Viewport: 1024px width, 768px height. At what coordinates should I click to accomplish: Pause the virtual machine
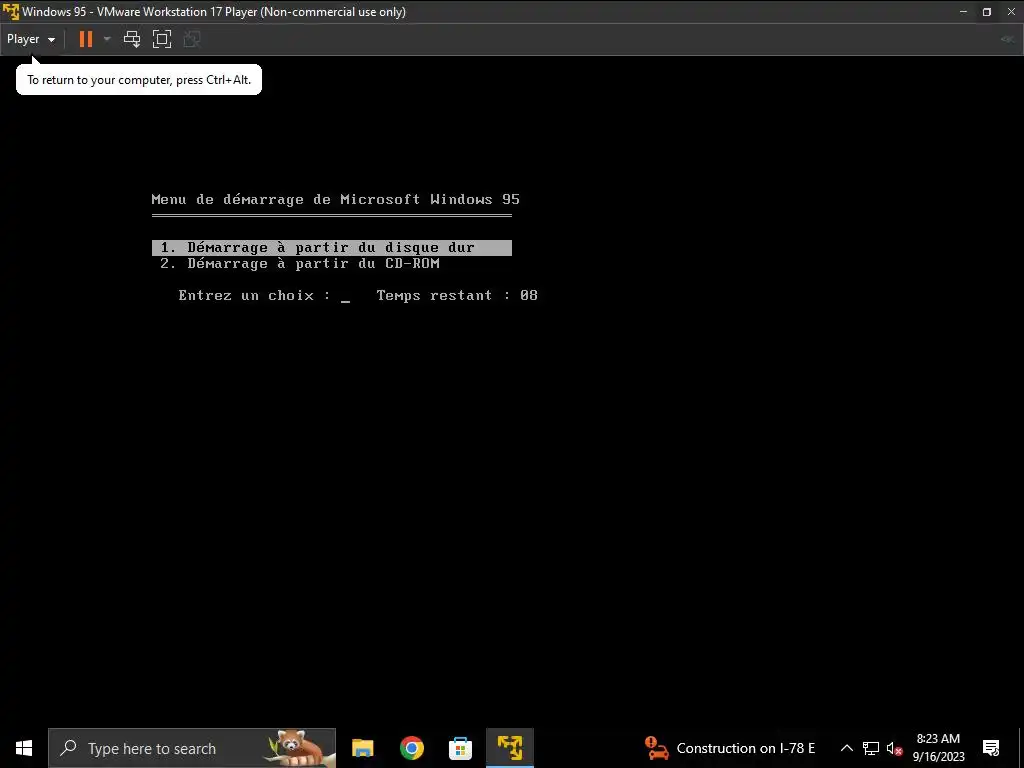click(x=86, y=39)
